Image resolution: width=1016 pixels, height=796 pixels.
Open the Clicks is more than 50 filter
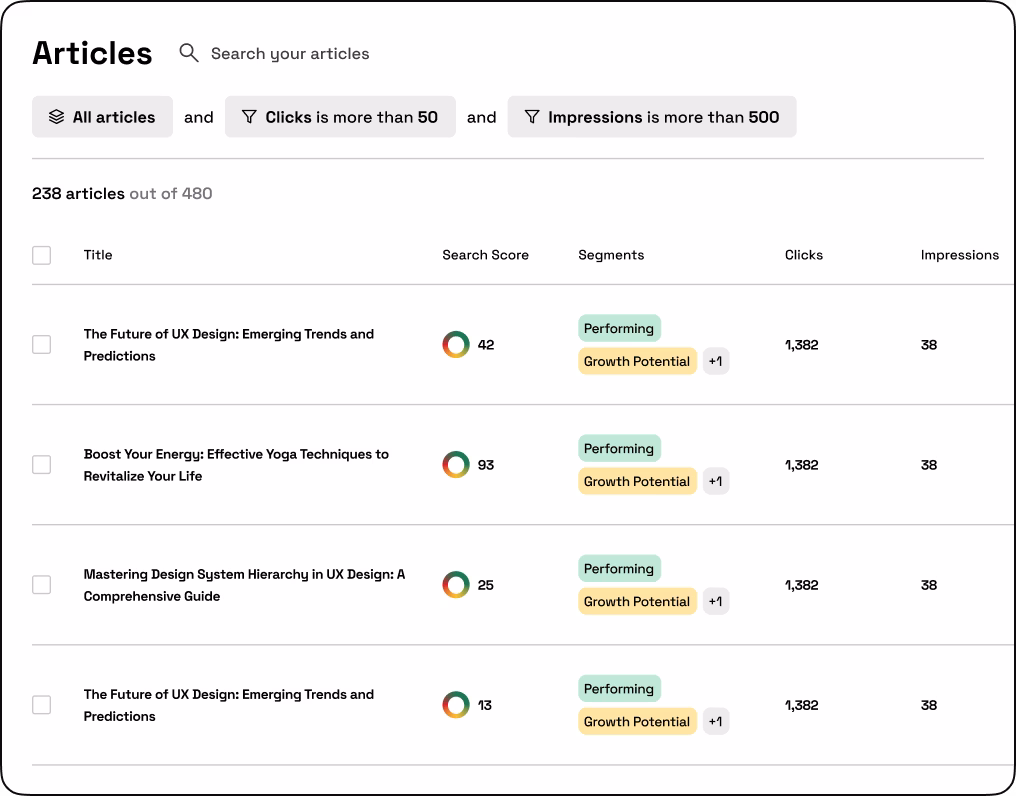click(x=340, y=117)
